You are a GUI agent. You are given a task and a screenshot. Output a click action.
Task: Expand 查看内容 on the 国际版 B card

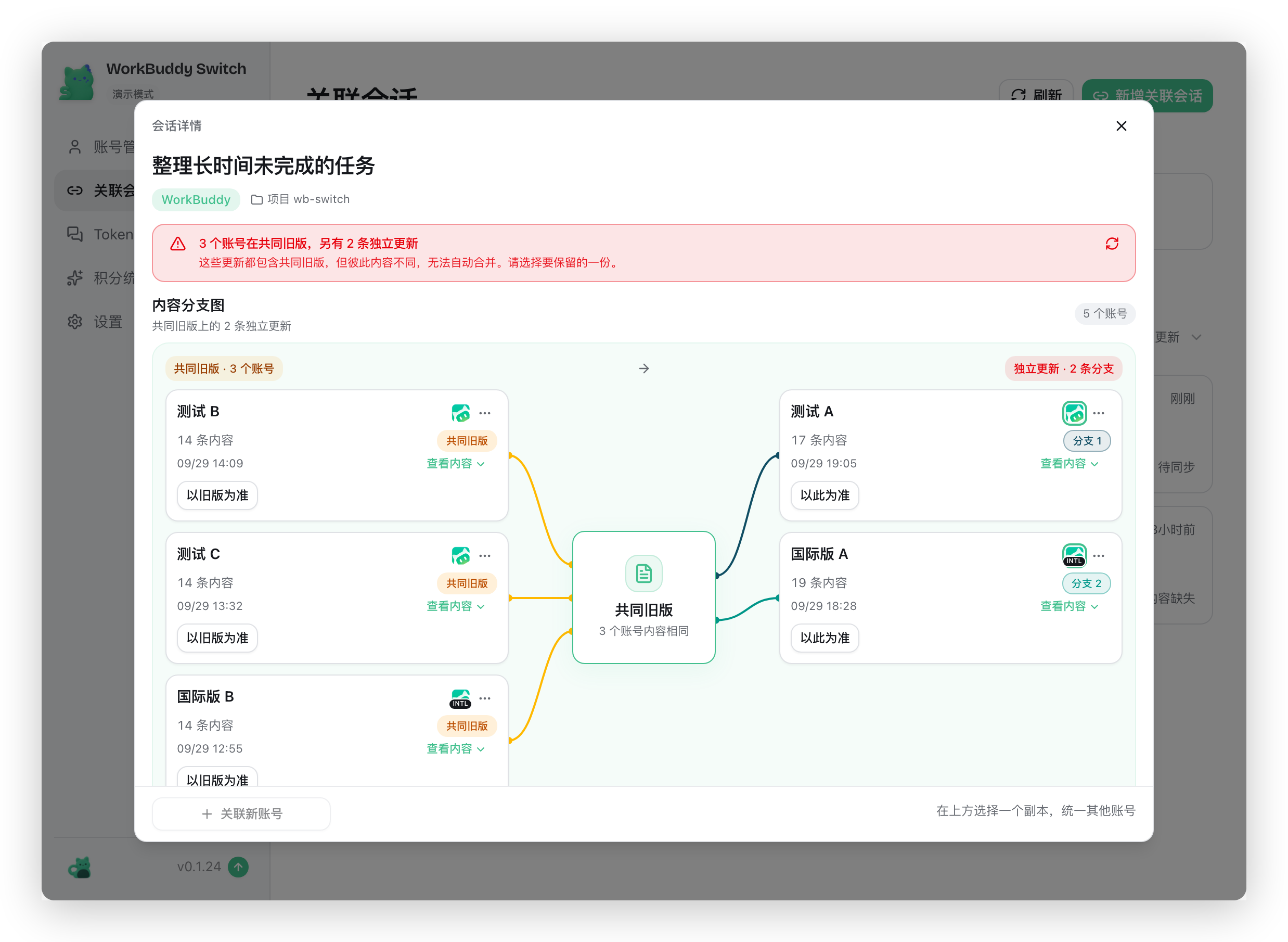tap(455, 749)
